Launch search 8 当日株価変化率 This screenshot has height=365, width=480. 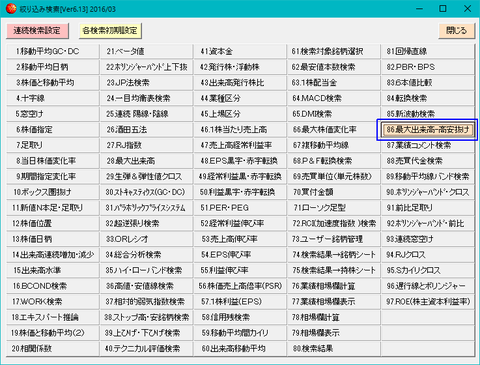tap(53, 161)
